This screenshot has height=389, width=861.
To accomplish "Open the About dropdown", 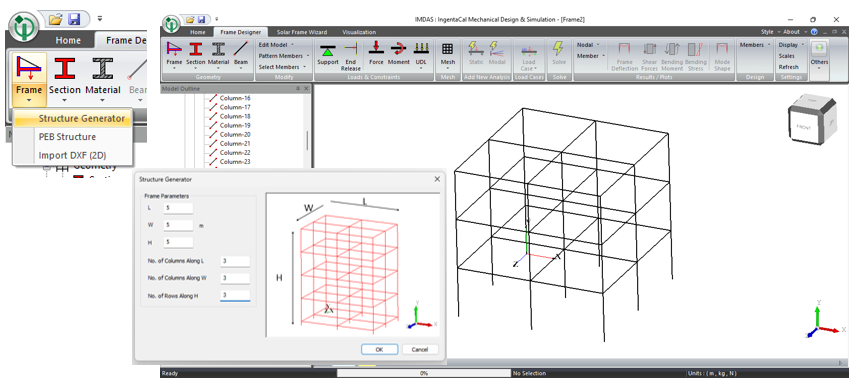I will coord(794,32).
